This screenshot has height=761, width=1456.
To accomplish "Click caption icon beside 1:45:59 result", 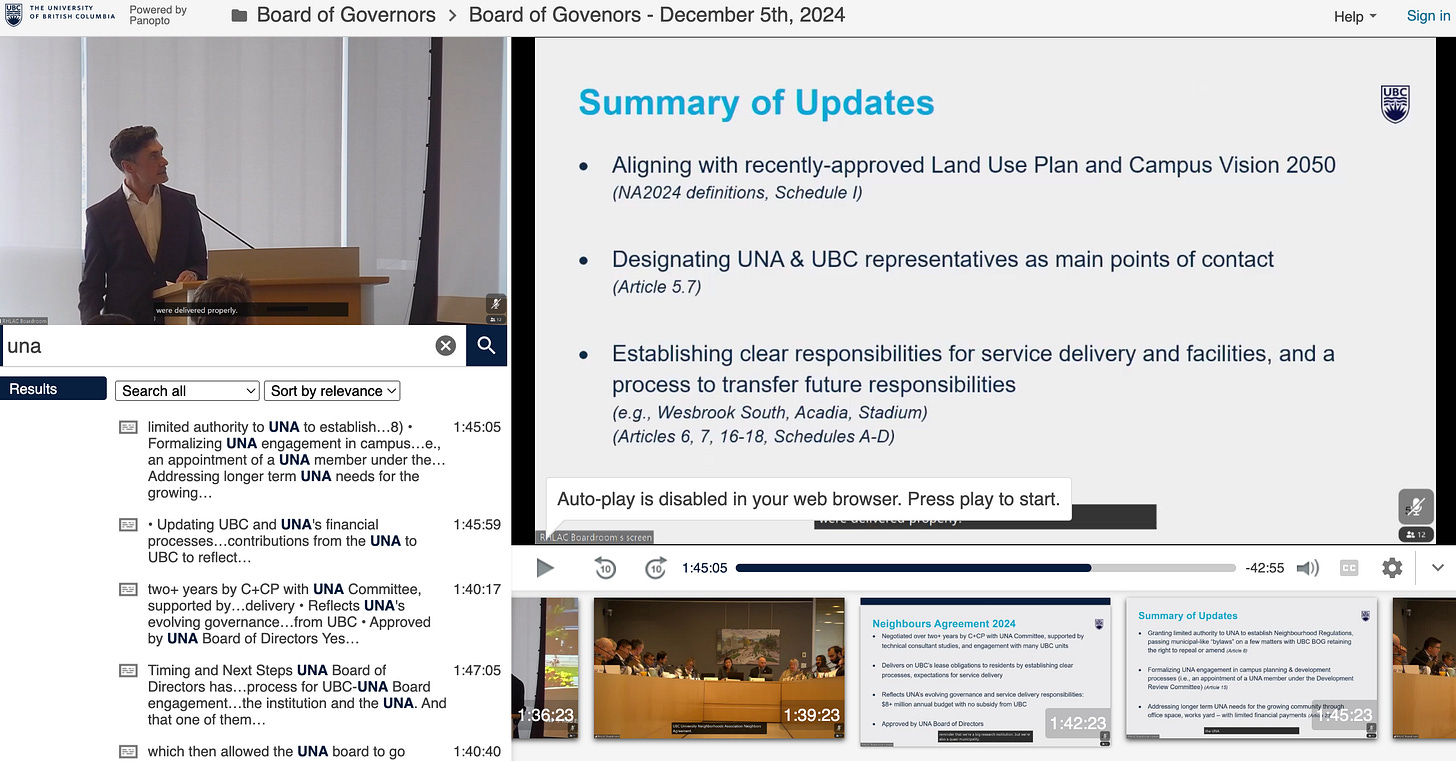I will coord(128,524).
